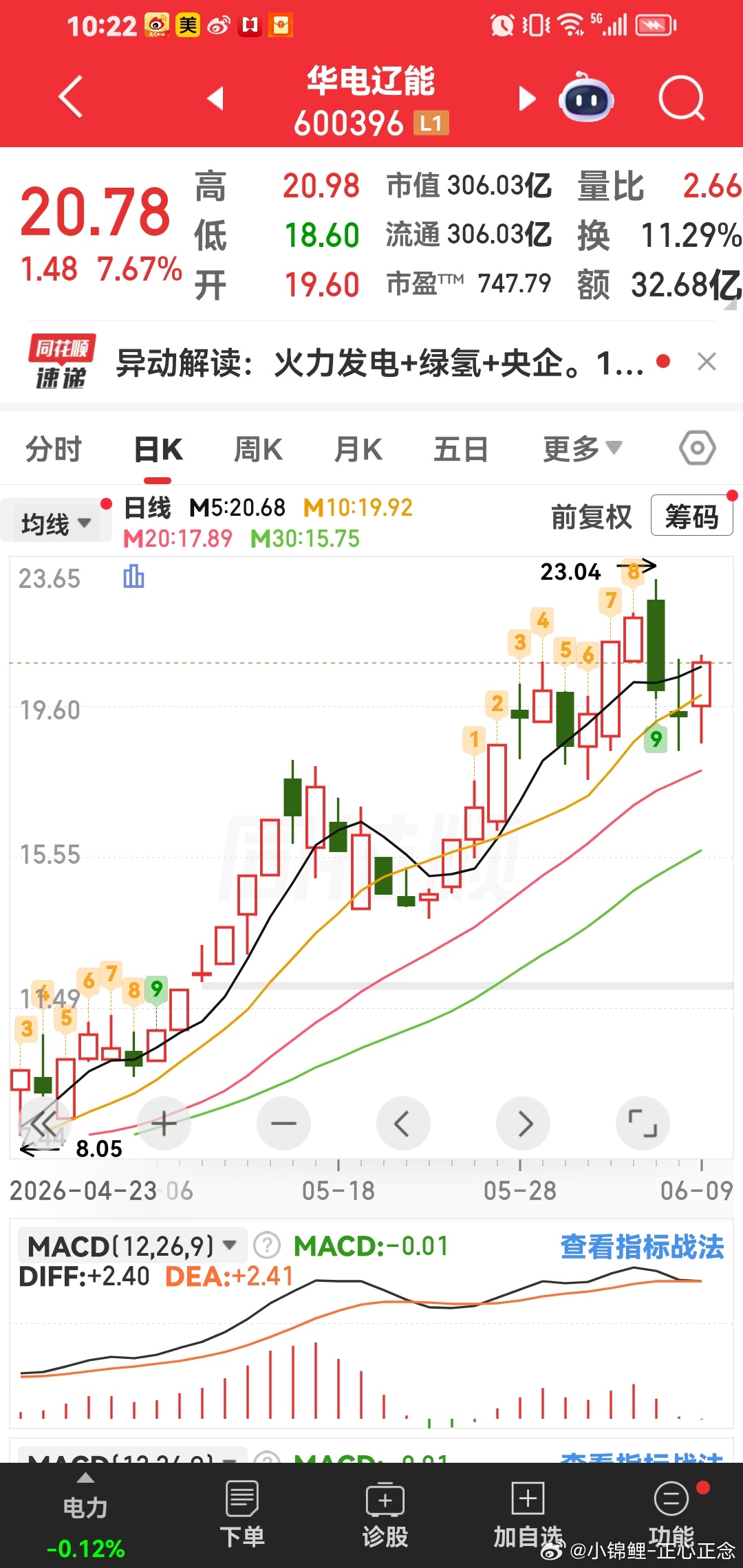Switch to 分时 tab
743x1568 pixels.
[54, 450]
